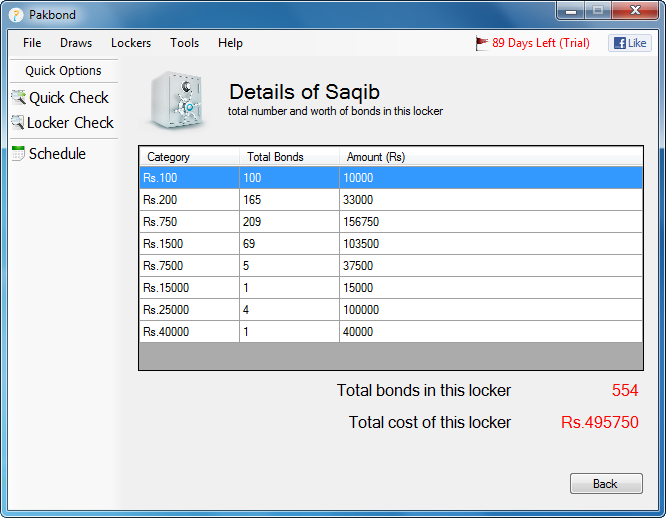Select the Rs.1500 category cell
Screen dimensions: 666x518
click(189, 244)
